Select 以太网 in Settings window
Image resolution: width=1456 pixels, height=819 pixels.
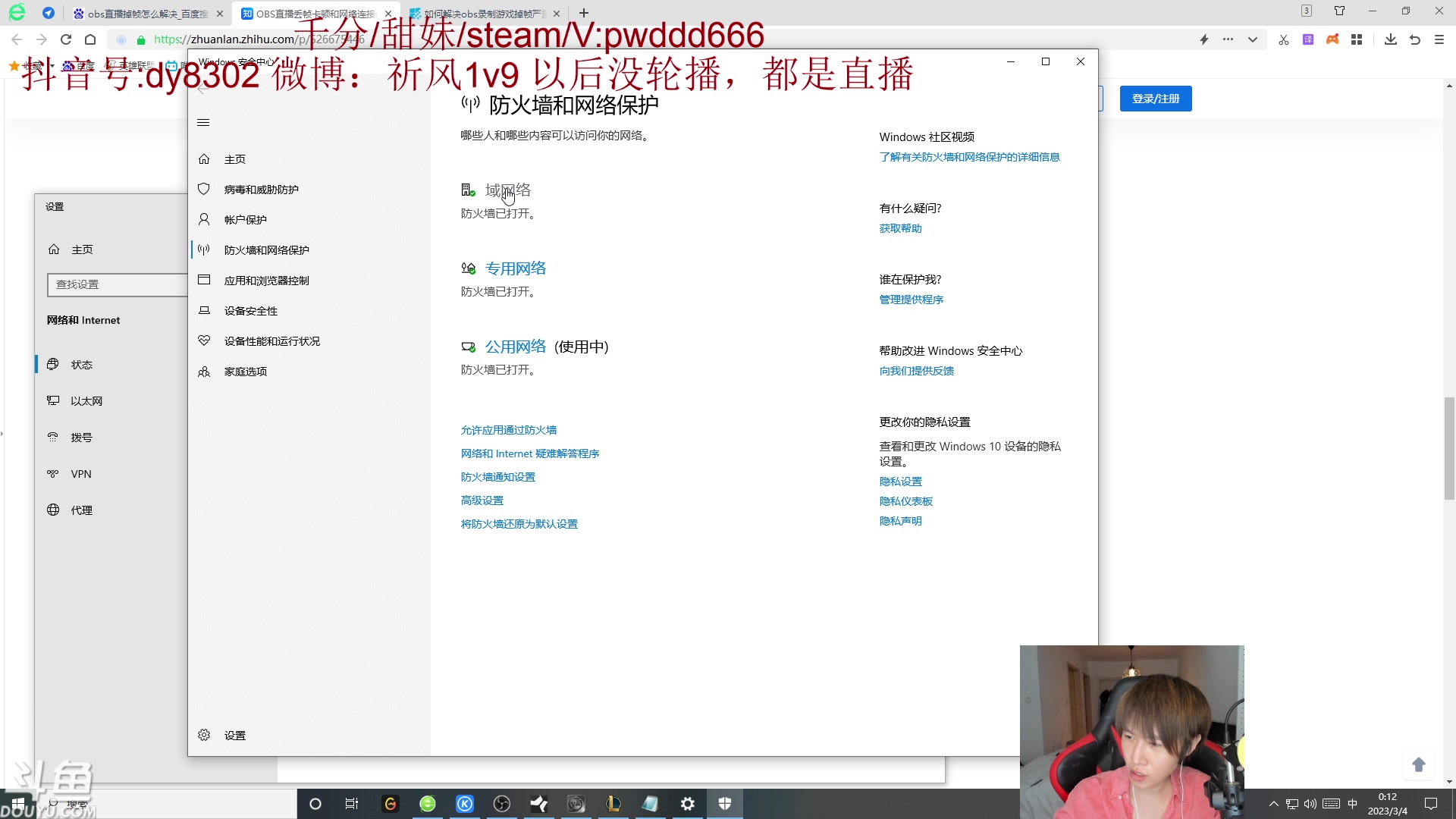click(x=86, y=401)
